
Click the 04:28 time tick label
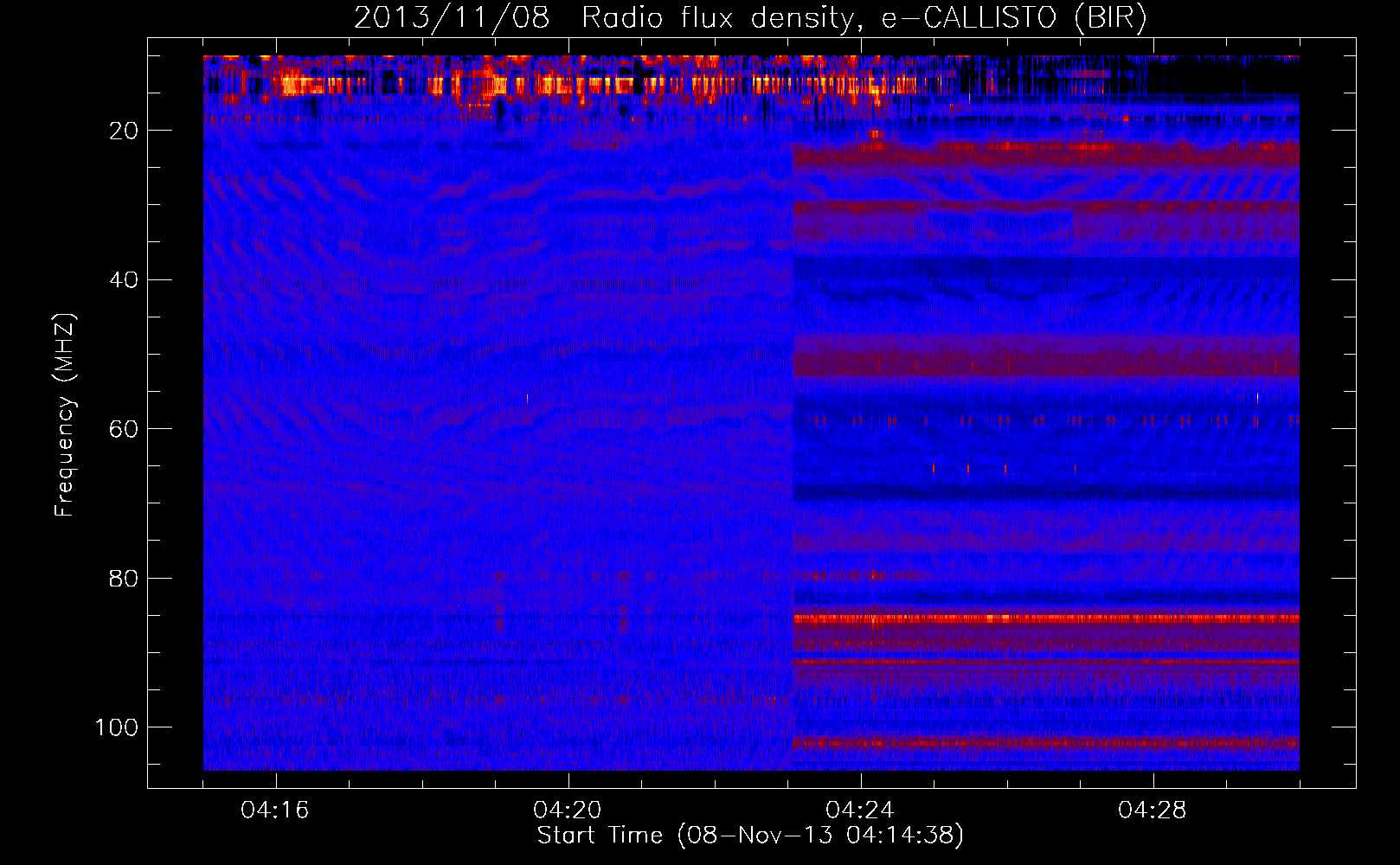(x=1153, y=811)
